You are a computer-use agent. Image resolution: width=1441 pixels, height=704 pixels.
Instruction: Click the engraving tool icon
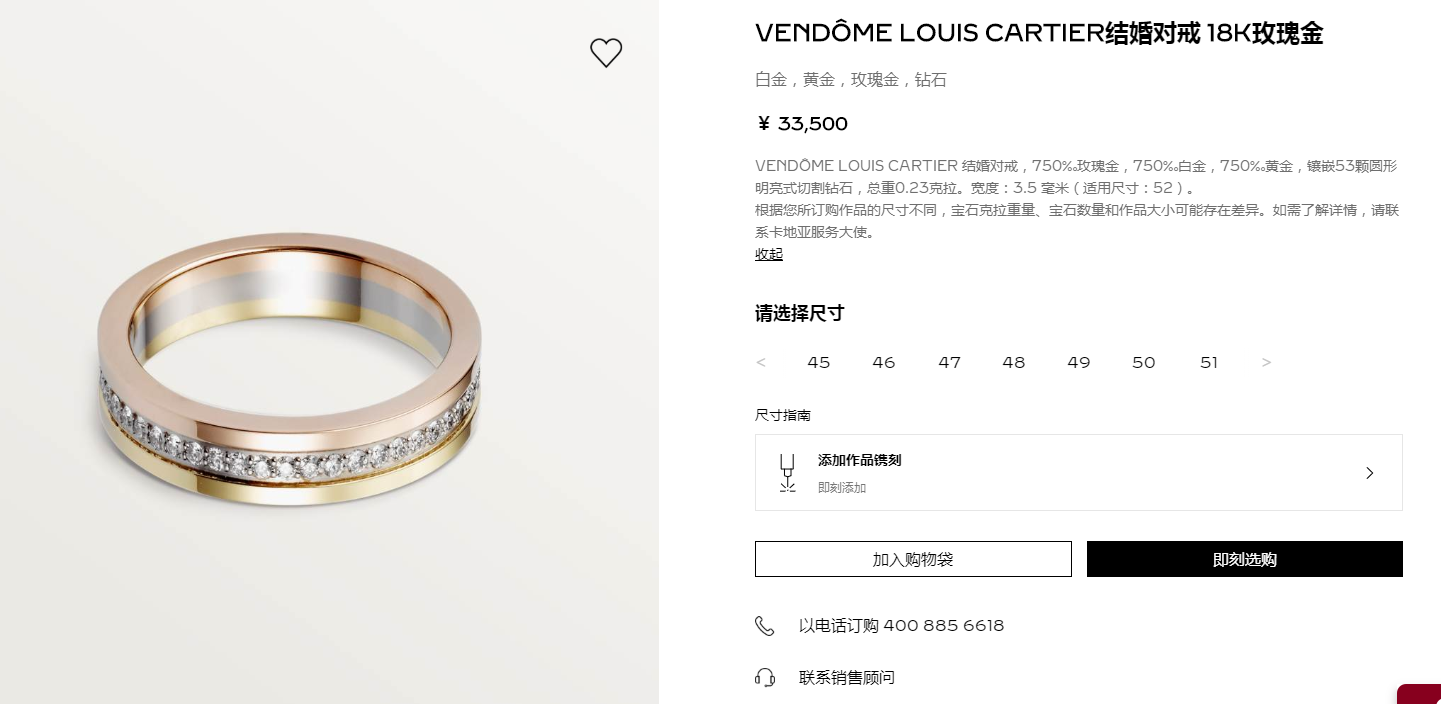(x=788, y=472)
